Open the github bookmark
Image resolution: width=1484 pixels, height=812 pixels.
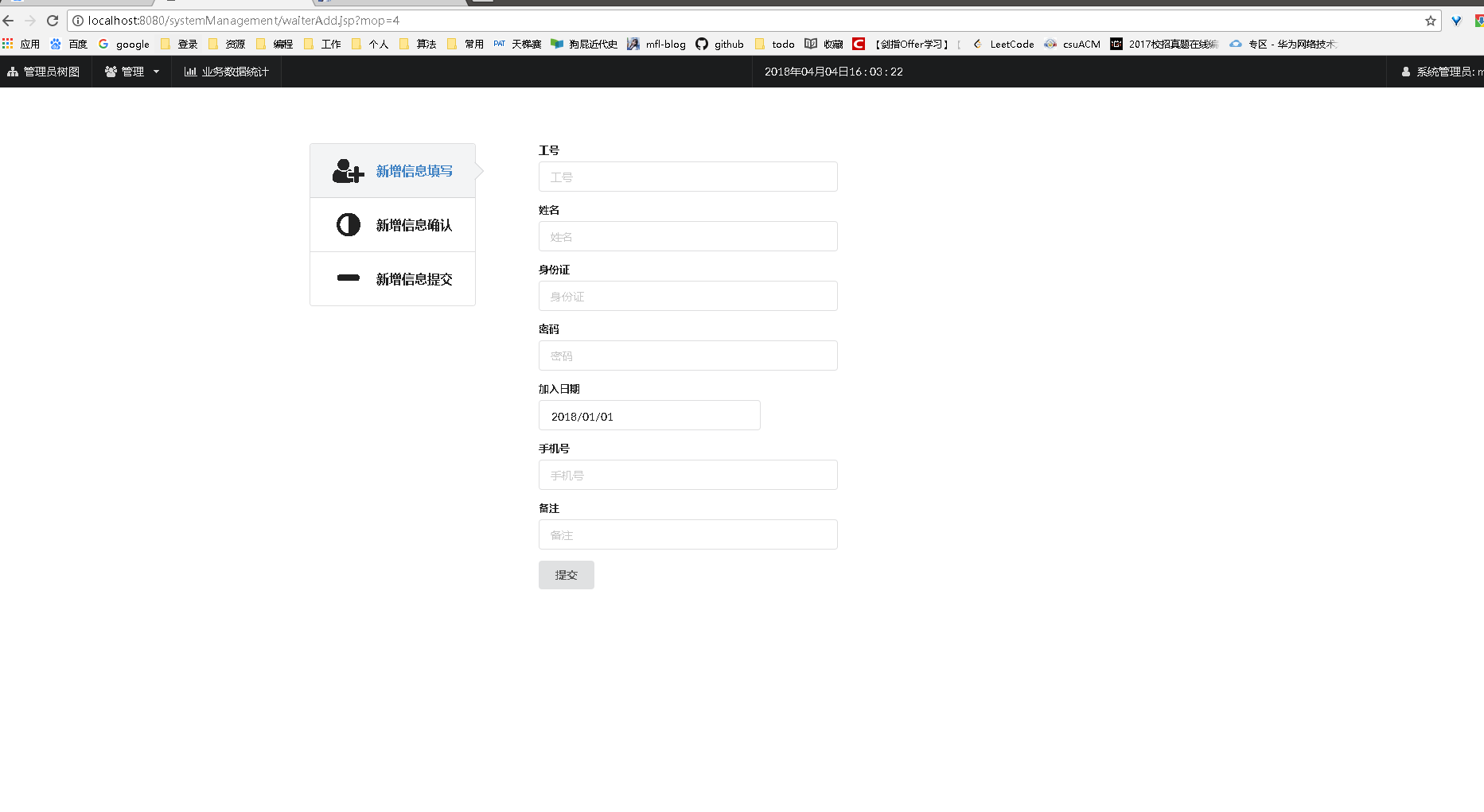tap(719, 44)
